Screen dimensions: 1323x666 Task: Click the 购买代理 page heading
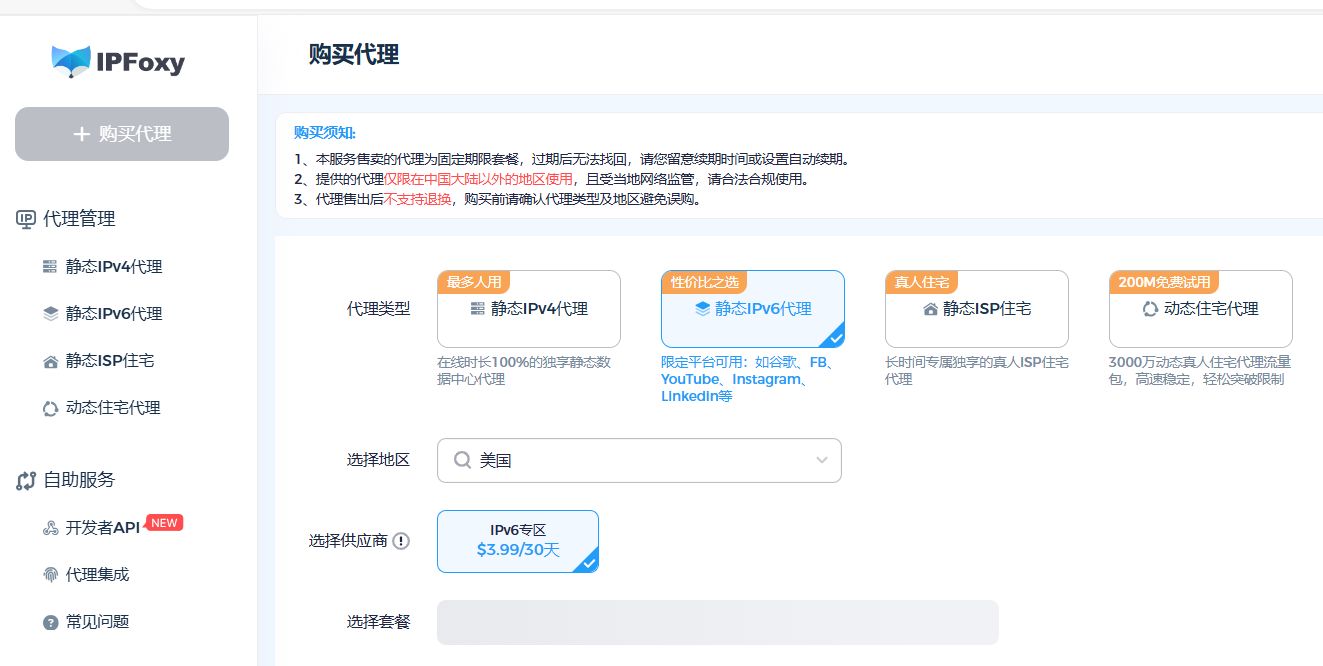click(354, 55)
